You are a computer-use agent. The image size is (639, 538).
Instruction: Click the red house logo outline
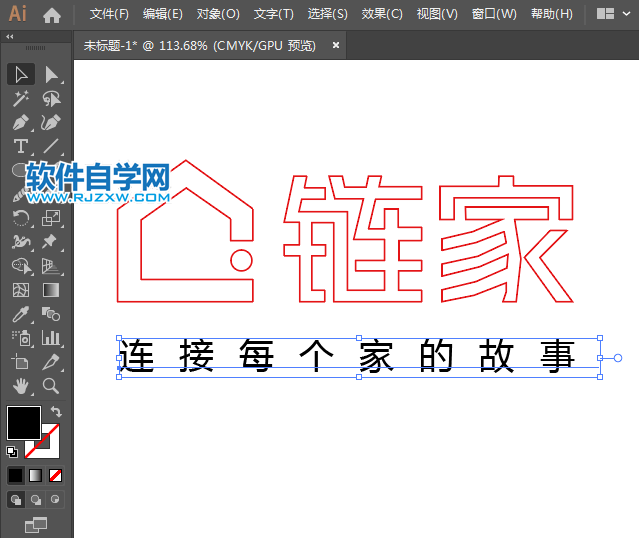click(x=185, y=231)
